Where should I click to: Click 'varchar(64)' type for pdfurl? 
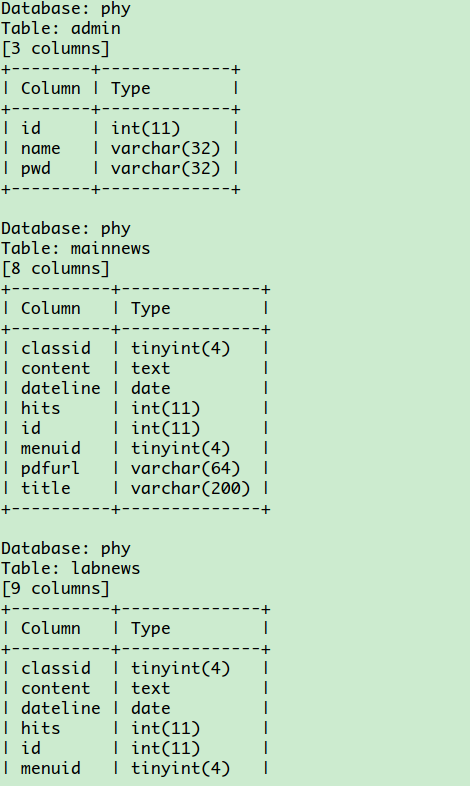click(185, 468)
